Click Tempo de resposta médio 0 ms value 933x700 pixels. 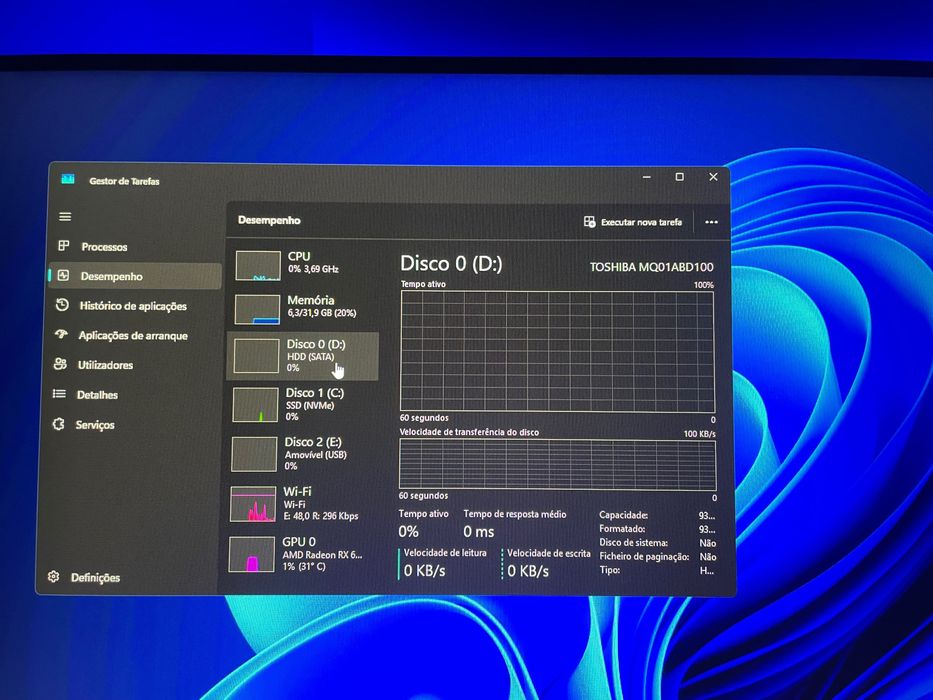click(x=478, y=531)
